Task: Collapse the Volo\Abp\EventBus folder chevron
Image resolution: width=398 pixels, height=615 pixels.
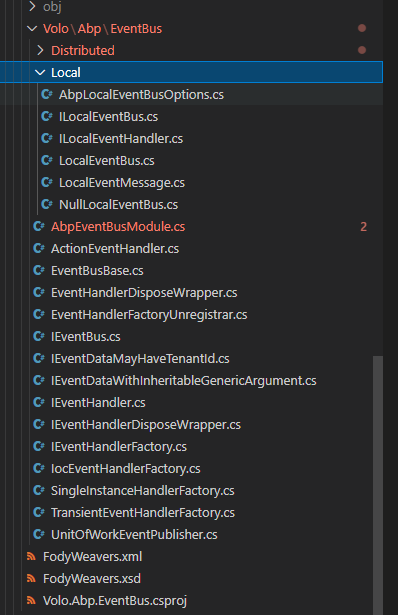Action: (x=32, y=28)
